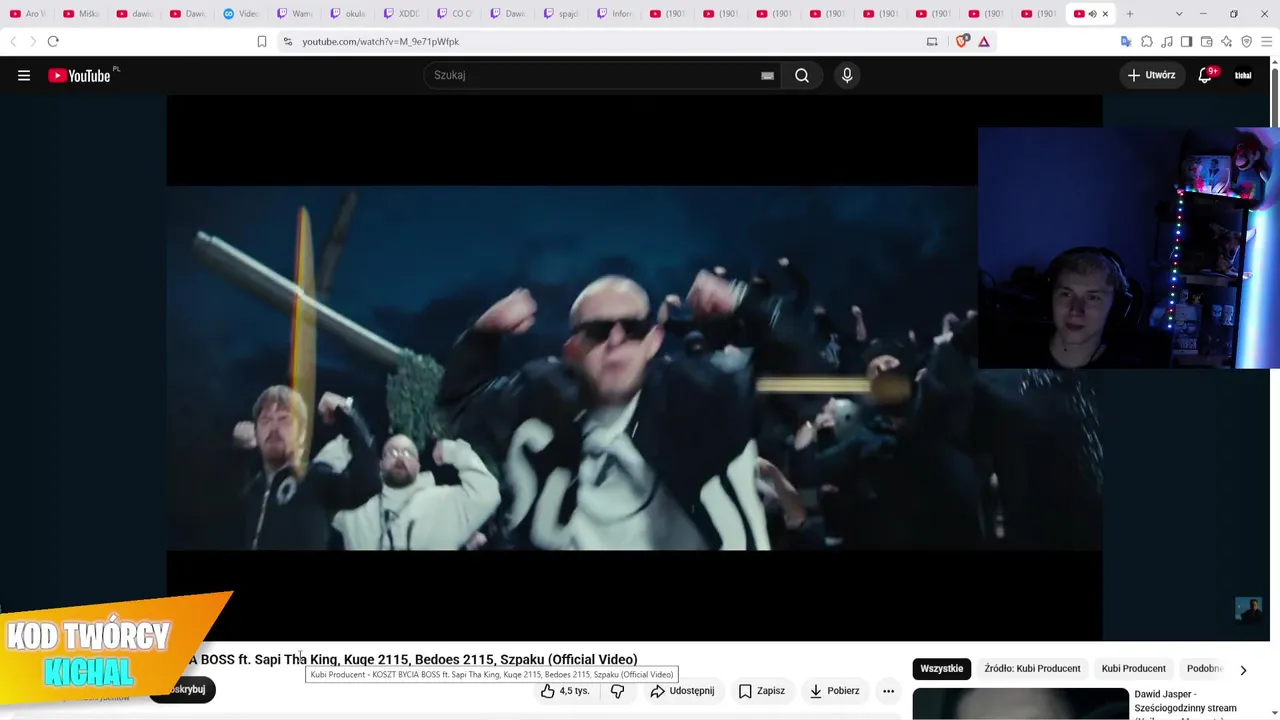Open the Brave VPN shield icon
This screenshot has height=720, width=1280.
coord(1246,41)
